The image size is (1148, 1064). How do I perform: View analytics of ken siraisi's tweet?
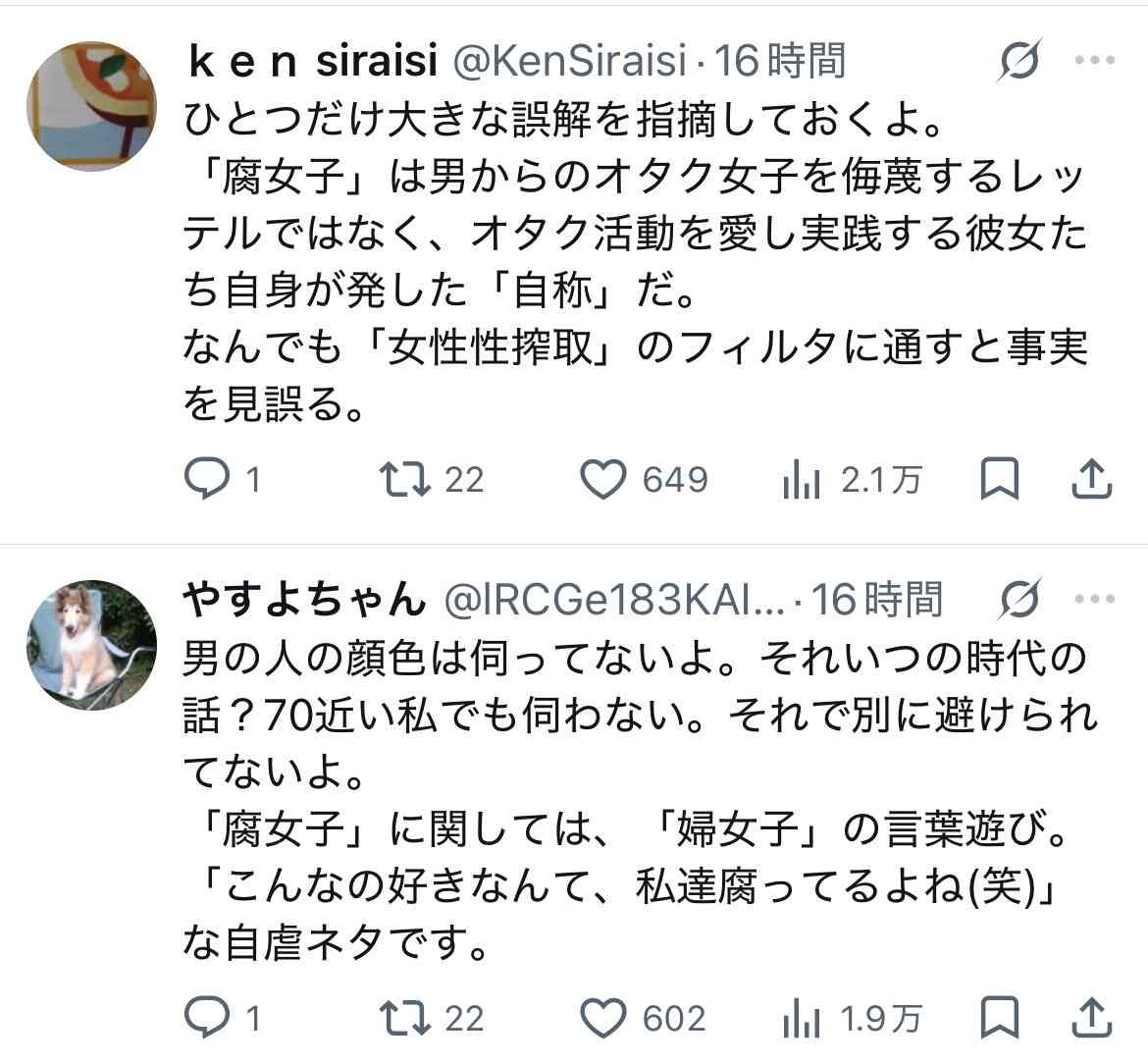coord(801,480)
